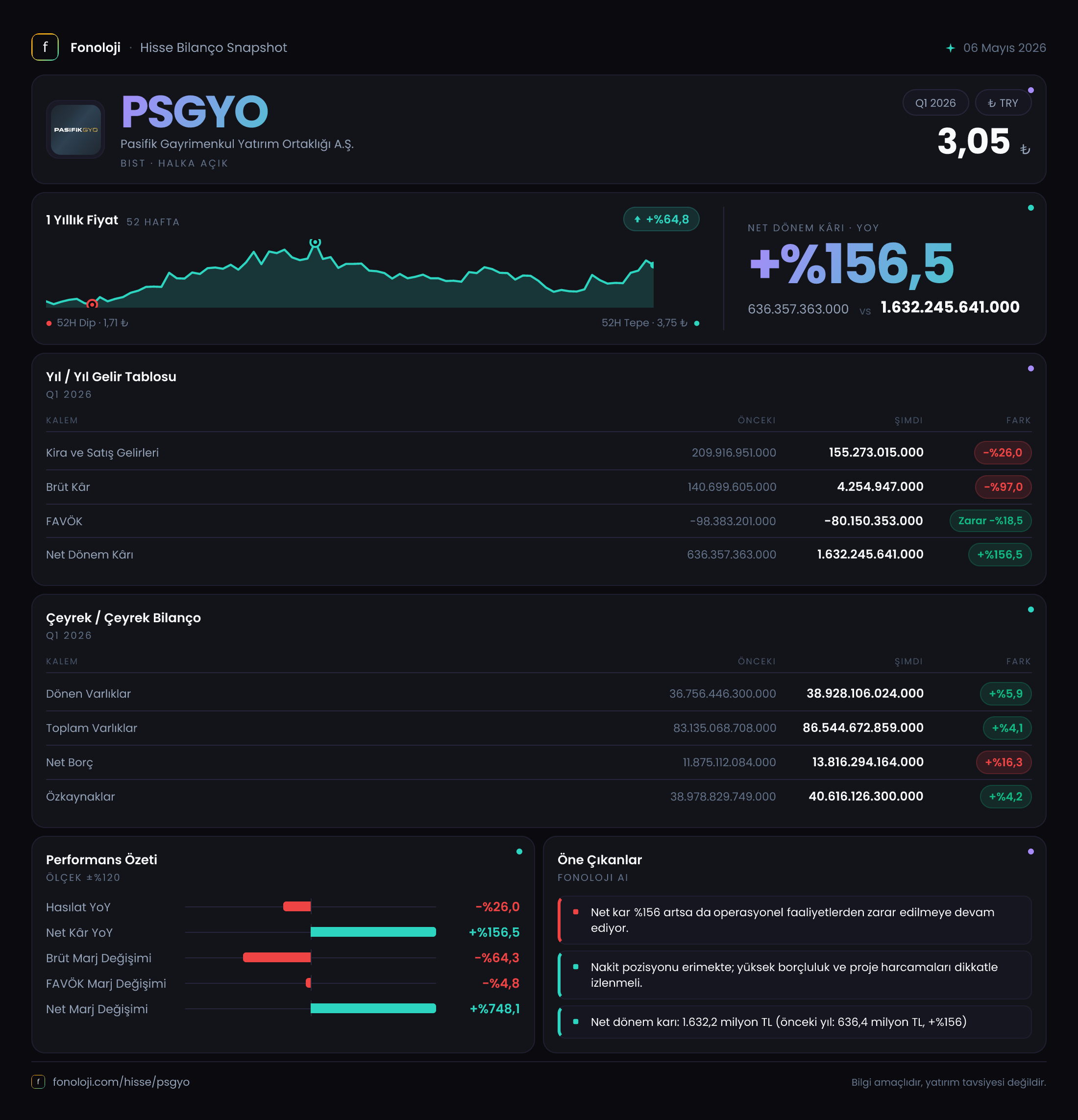1078x1120 pixels.
Task: Open the fonoloji.com/hisse/psgyo link
Action: point(121,1082)
